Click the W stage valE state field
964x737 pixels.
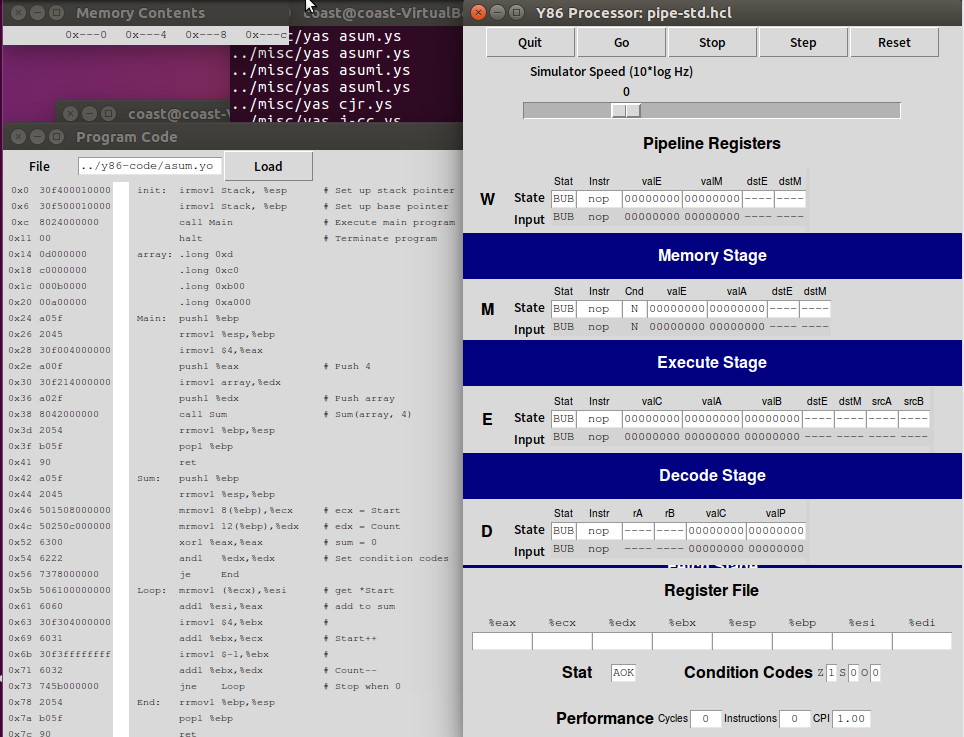pyautogui.click(x=652, y=199)
